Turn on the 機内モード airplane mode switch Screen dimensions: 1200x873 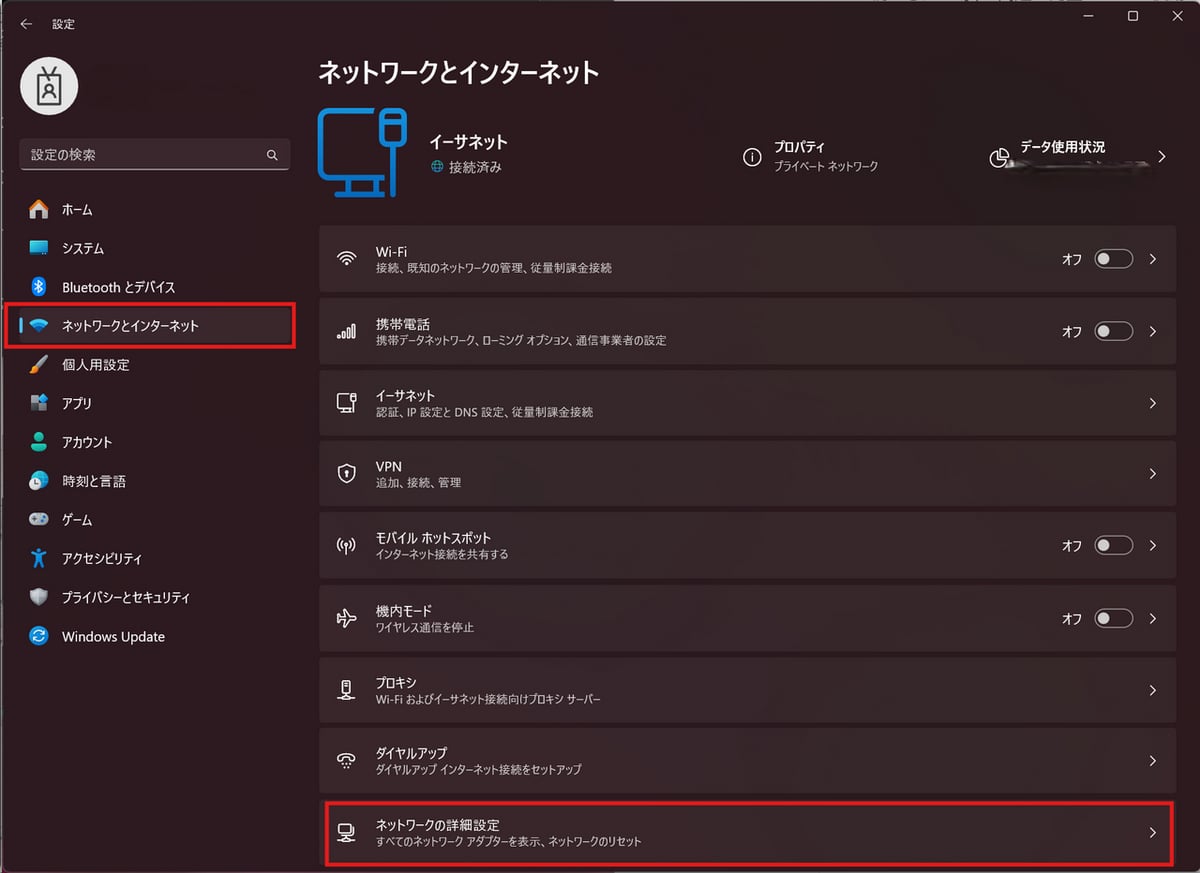[1113, 619]
